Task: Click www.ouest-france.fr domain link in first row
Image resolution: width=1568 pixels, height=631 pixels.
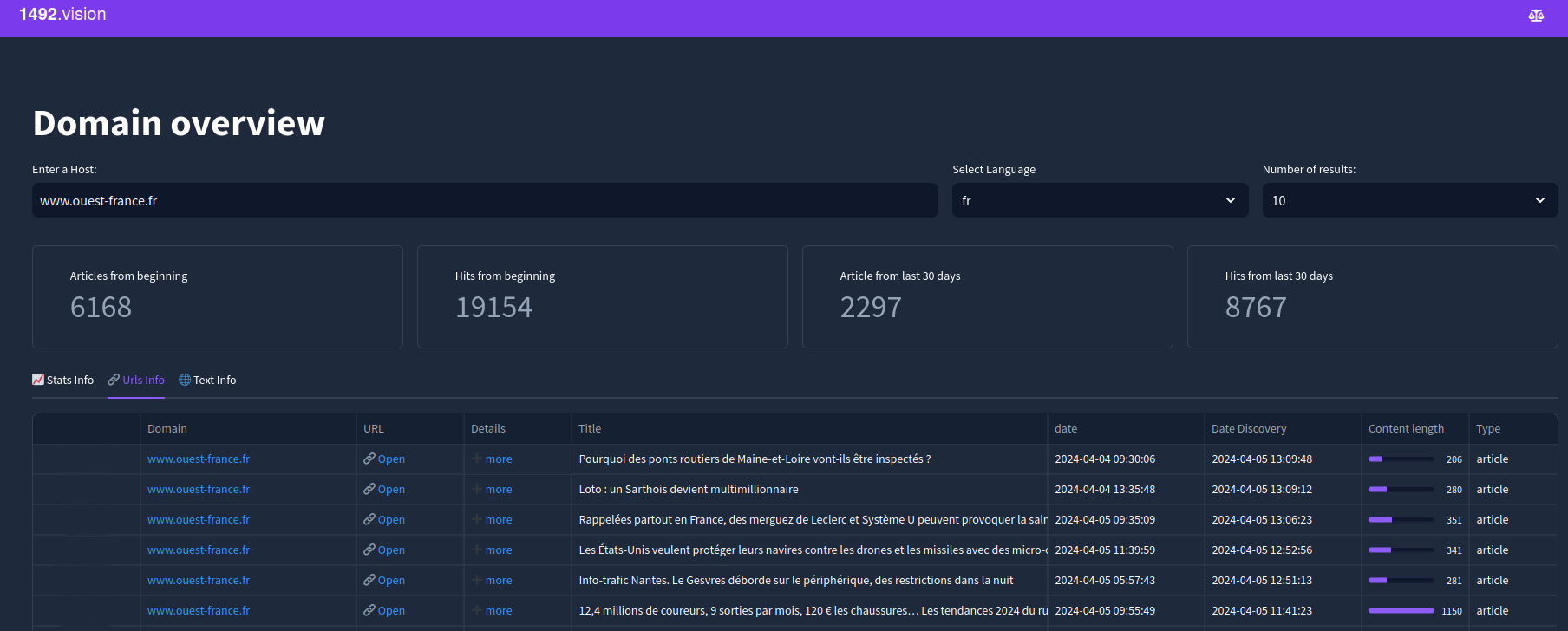Action: point(199,459)
